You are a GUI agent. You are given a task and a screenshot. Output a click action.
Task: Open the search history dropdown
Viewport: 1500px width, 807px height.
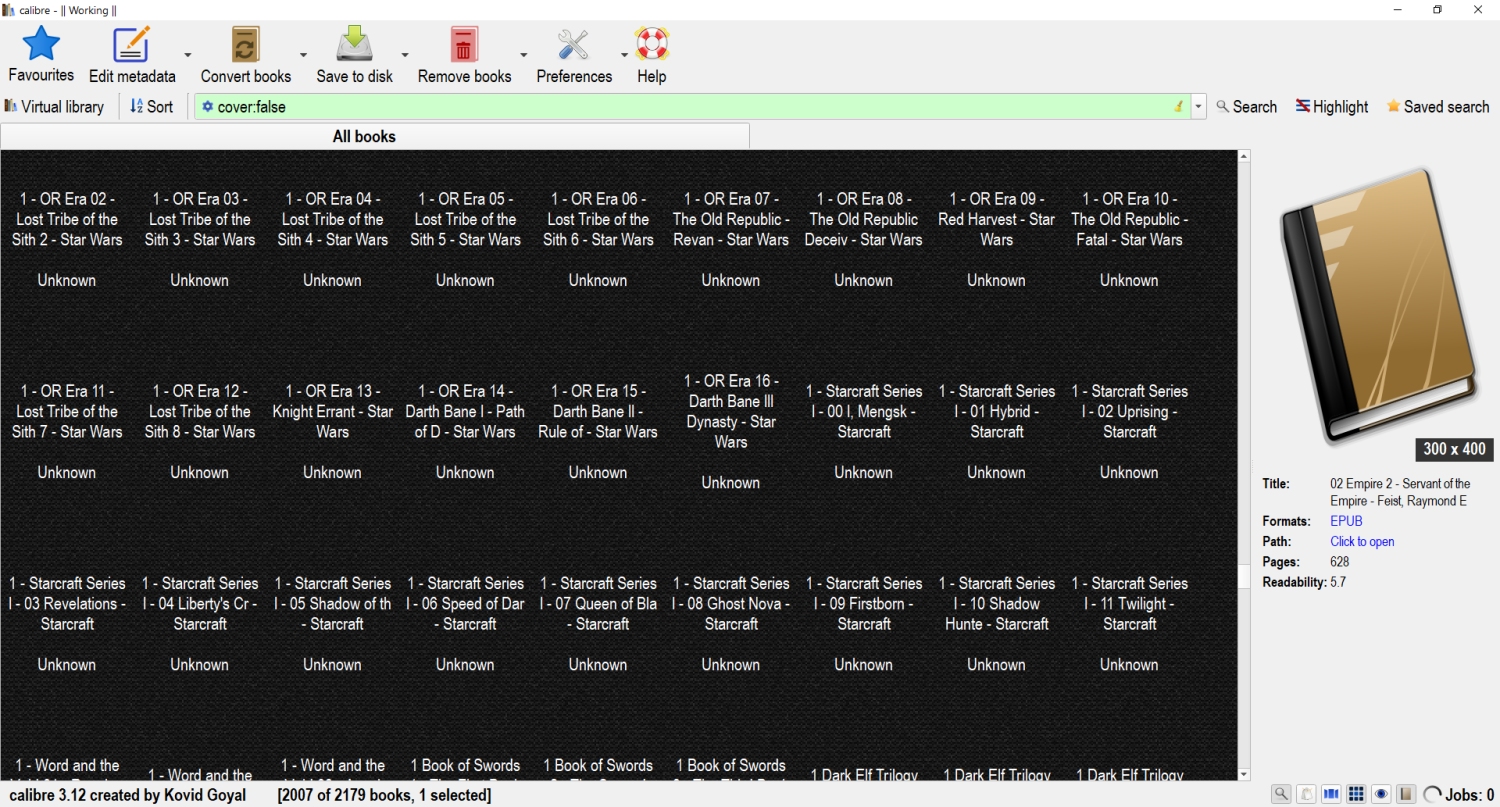click(1199, 106)
